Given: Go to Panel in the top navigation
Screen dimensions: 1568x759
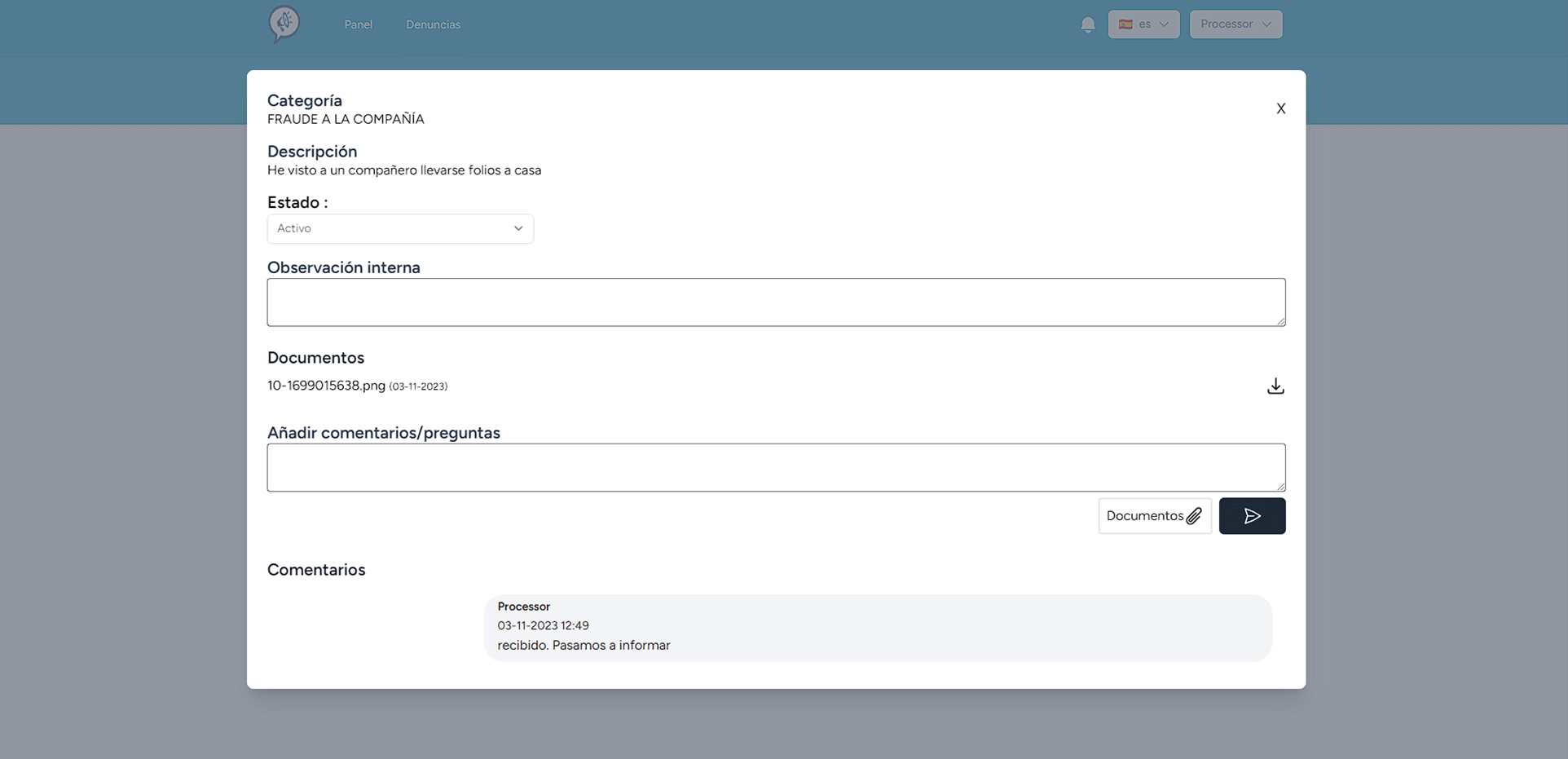Looking at the screenshot, I should pos(358,24).
